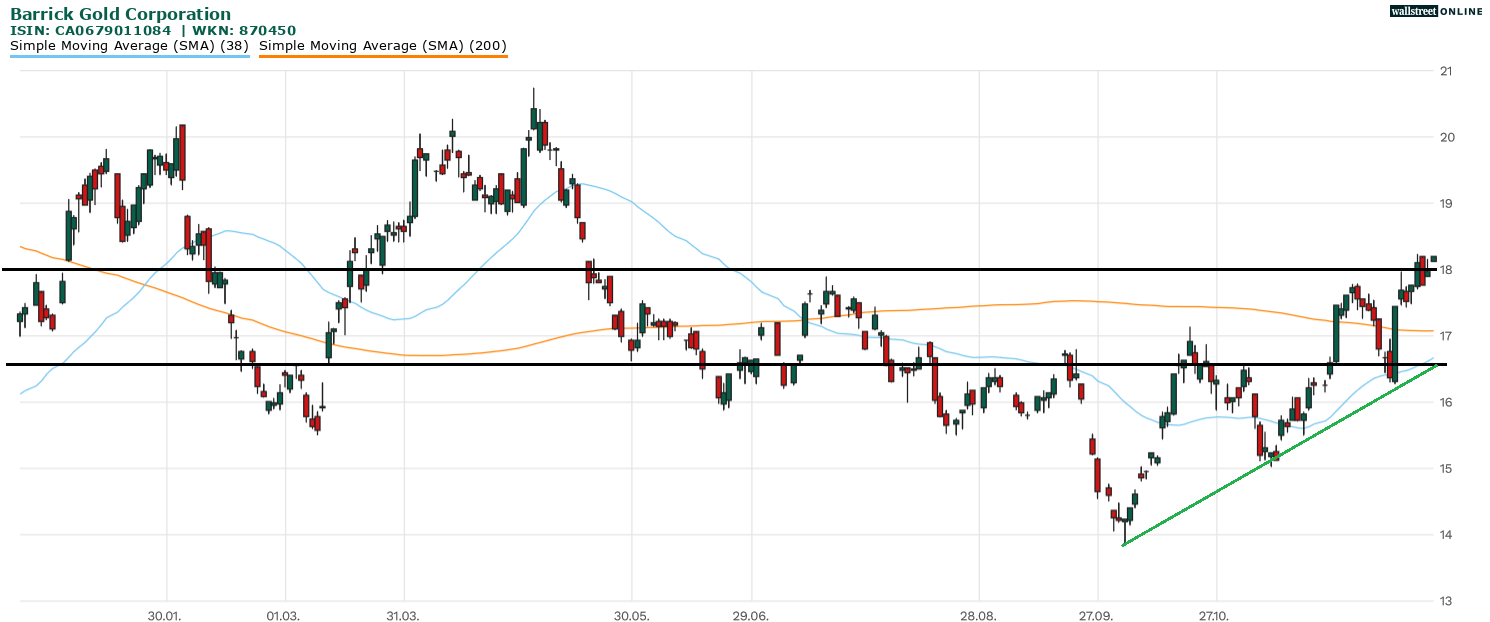Click the 21 price axis label
The width and height of the screenshot is (1490, 622).
pyautogui.click(x=1446, y=71)
